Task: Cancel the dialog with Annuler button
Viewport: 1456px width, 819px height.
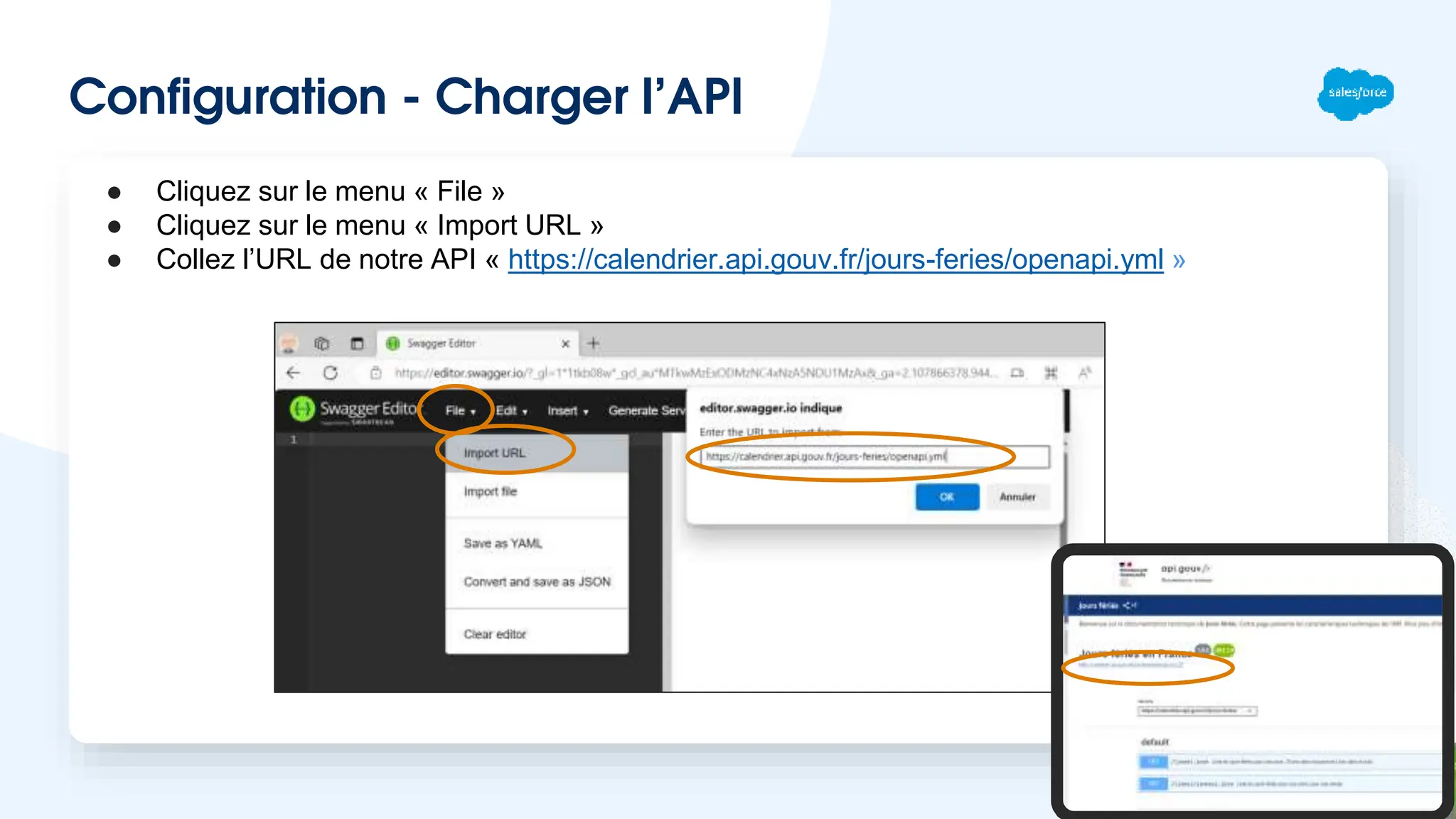Action: click(1017, 497)
